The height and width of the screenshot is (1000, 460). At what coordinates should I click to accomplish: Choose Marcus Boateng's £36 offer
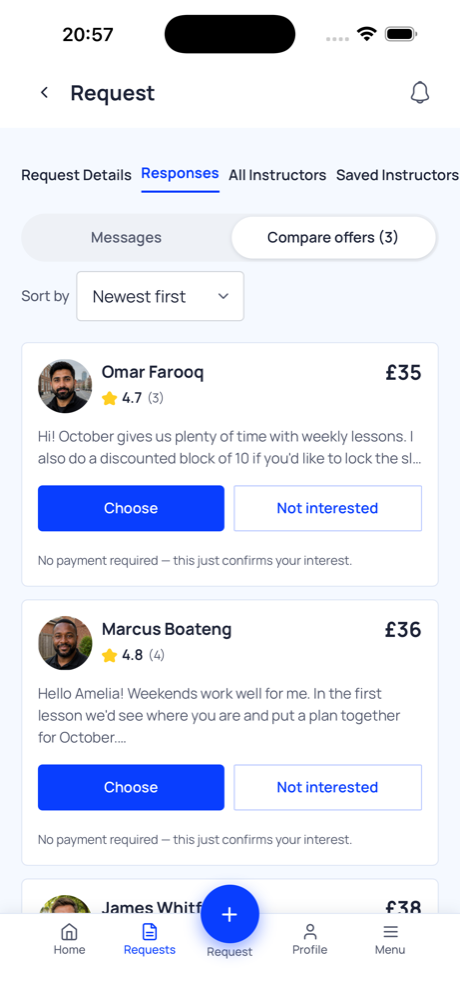tap(131, 787)
